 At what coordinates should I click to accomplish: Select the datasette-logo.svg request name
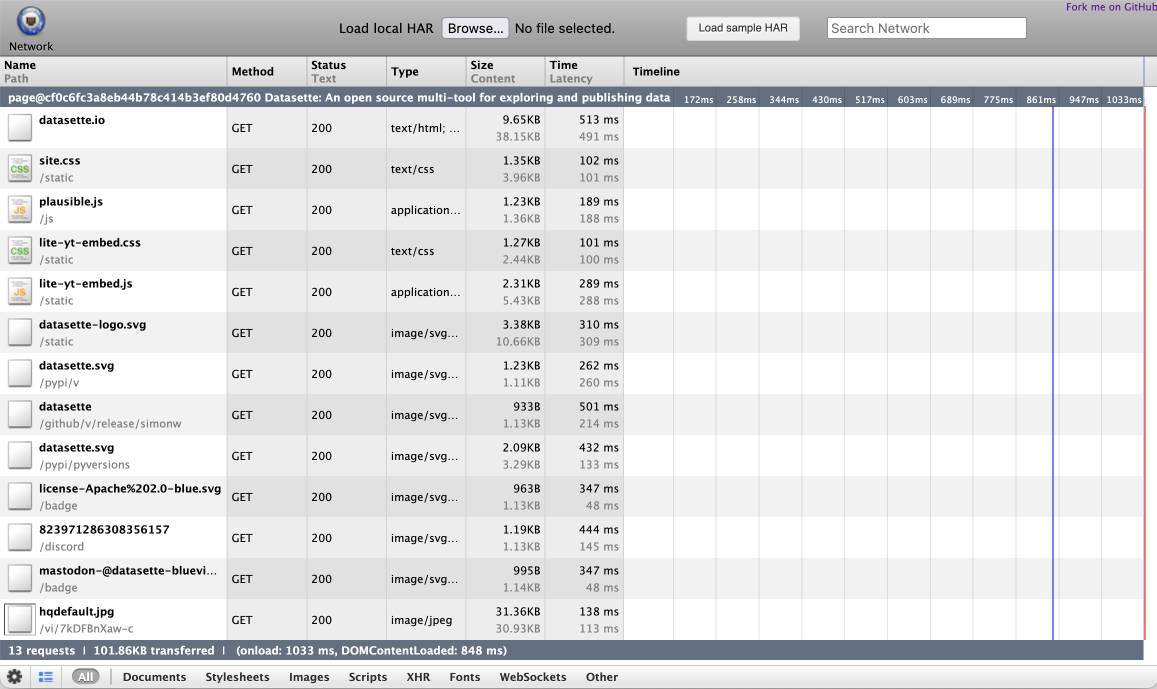(x=92, y=325)
